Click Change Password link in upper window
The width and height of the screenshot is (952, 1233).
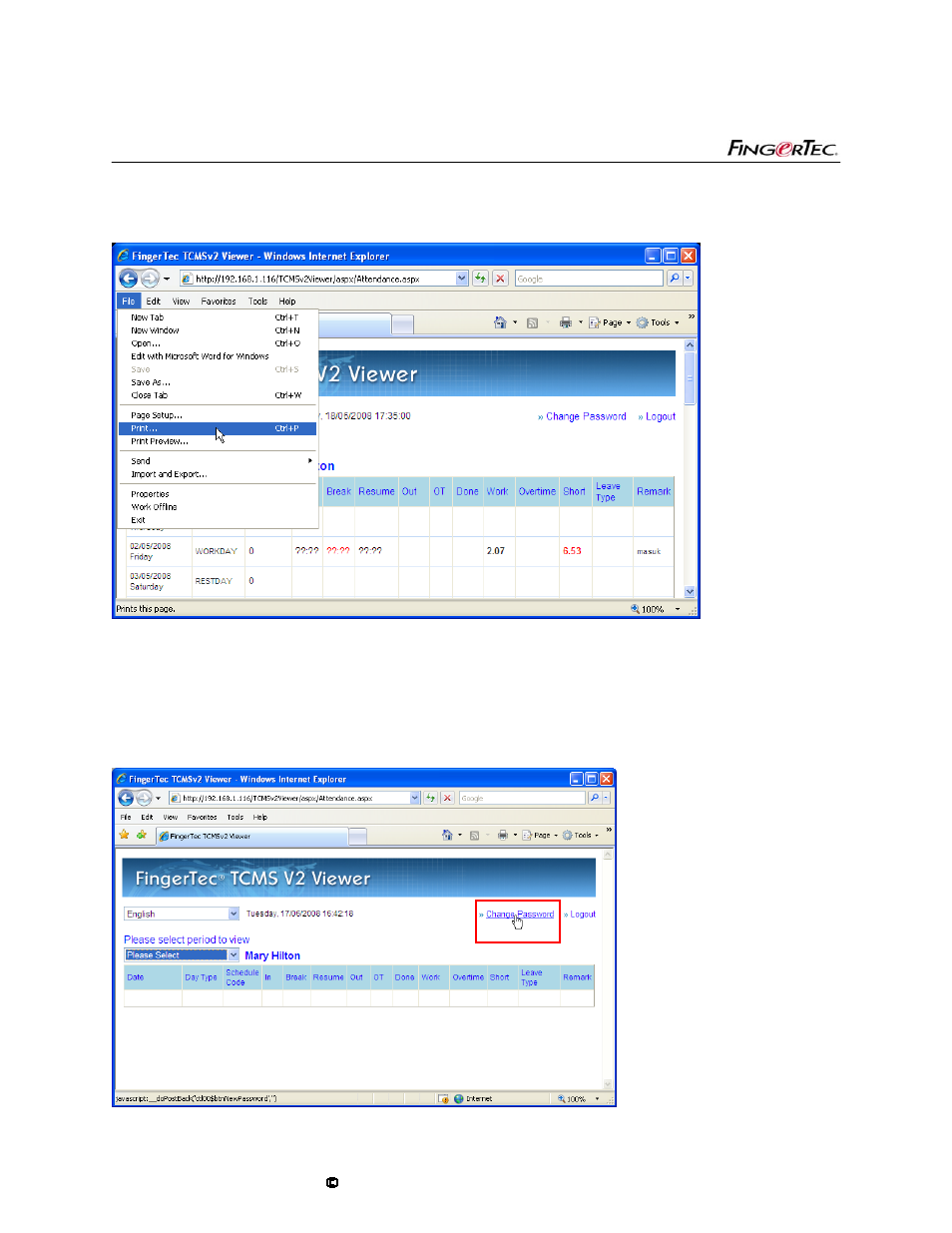click(x=586, y=416)
